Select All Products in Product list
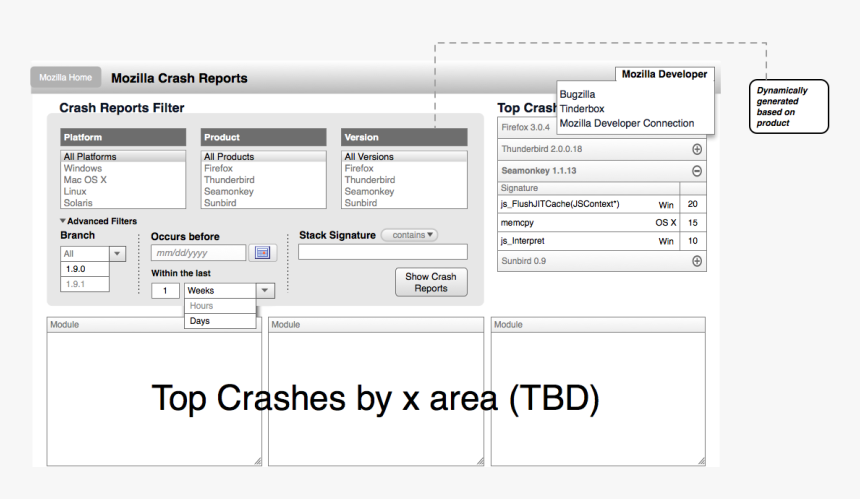This screenshot has width=860, height=499. [x=263, y=156]
